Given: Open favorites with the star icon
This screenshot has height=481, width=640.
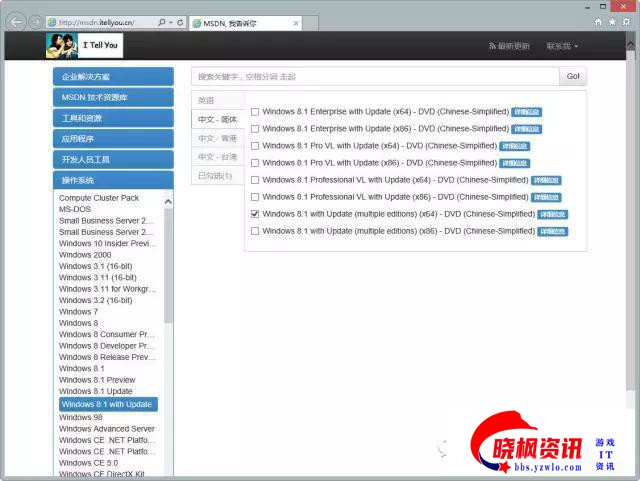Looking at the screenshot, I should pos(612,22).
